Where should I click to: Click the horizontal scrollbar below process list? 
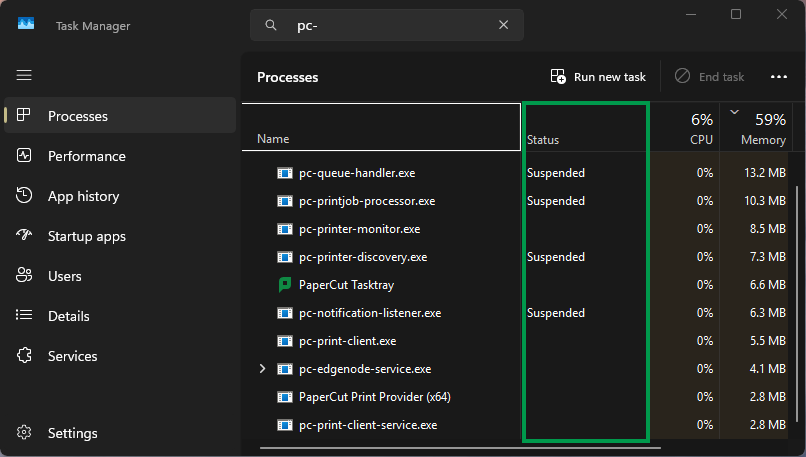(x=460, y=448)
